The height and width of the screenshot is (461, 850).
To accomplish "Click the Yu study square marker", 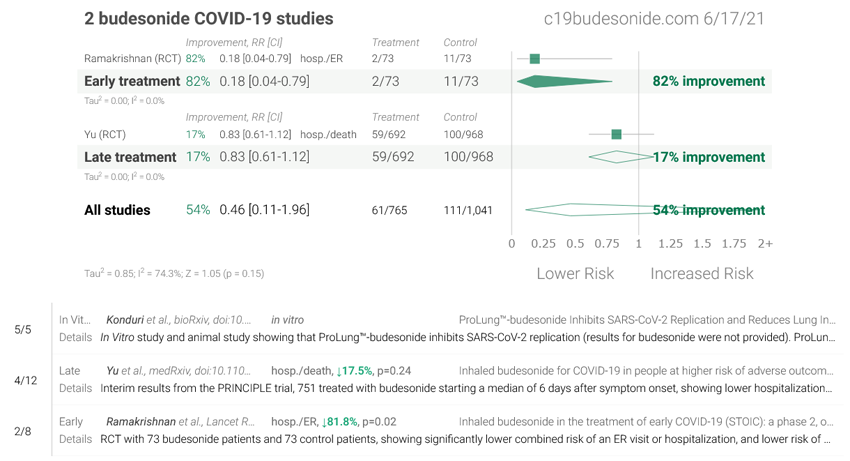I will click(616, 134).
